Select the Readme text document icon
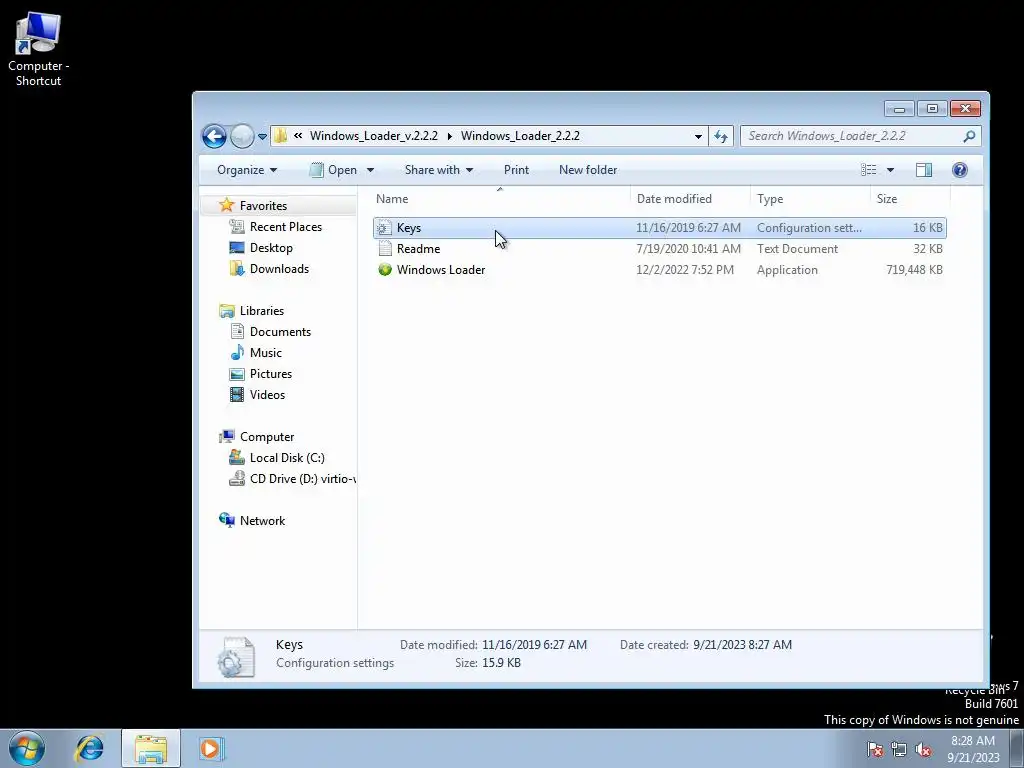1024x768 pixels. pyautogui.click(x=385, y=249)
